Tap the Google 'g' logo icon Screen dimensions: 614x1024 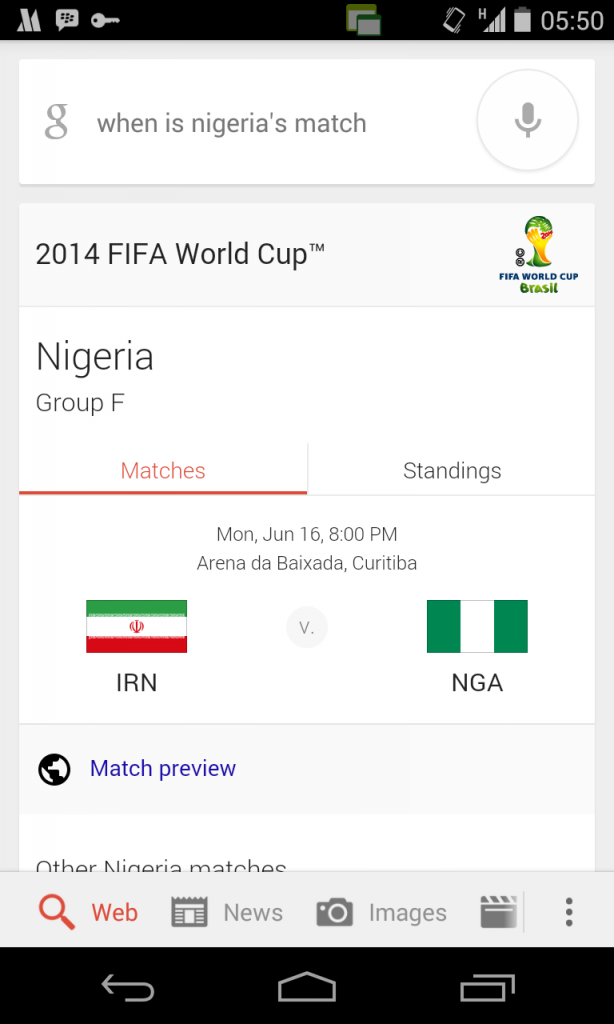[56, 123]
